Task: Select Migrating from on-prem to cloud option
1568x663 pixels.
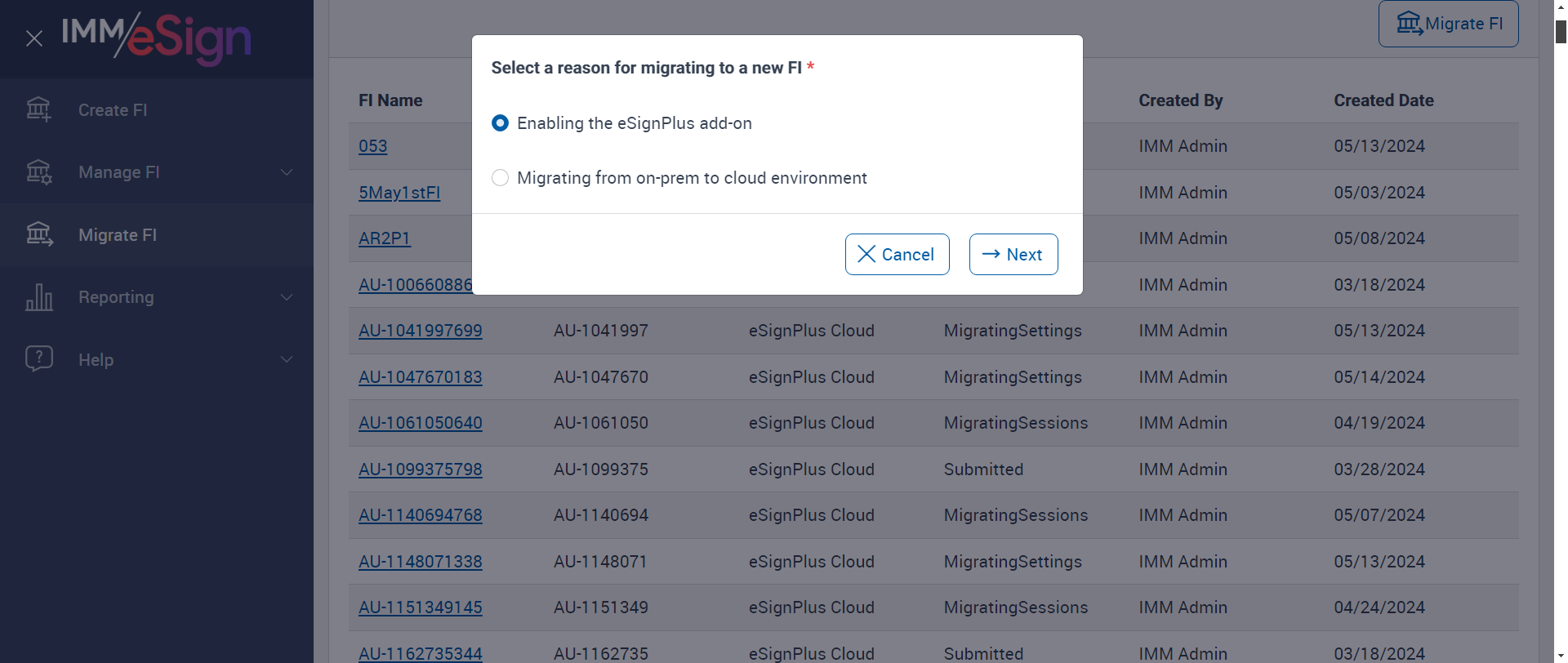Action: click(500, 178)
